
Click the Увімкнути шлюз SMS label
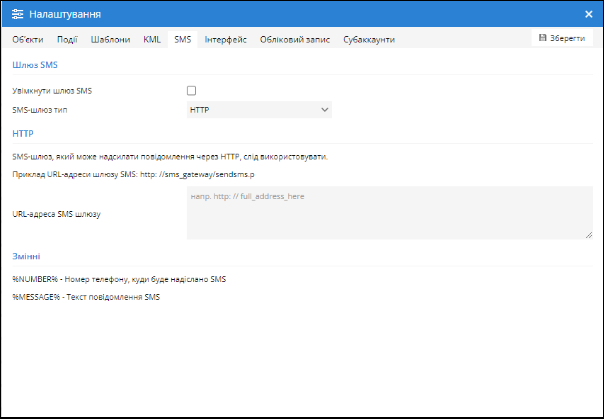(x=52, y=91)
